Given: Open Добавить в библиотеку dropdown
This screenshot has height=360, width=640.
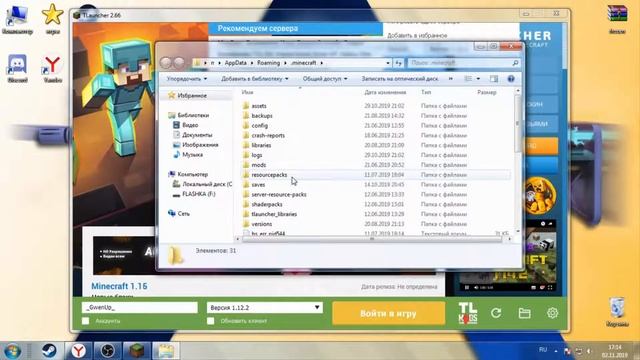Looking at the screenshot, I should 255,79.
